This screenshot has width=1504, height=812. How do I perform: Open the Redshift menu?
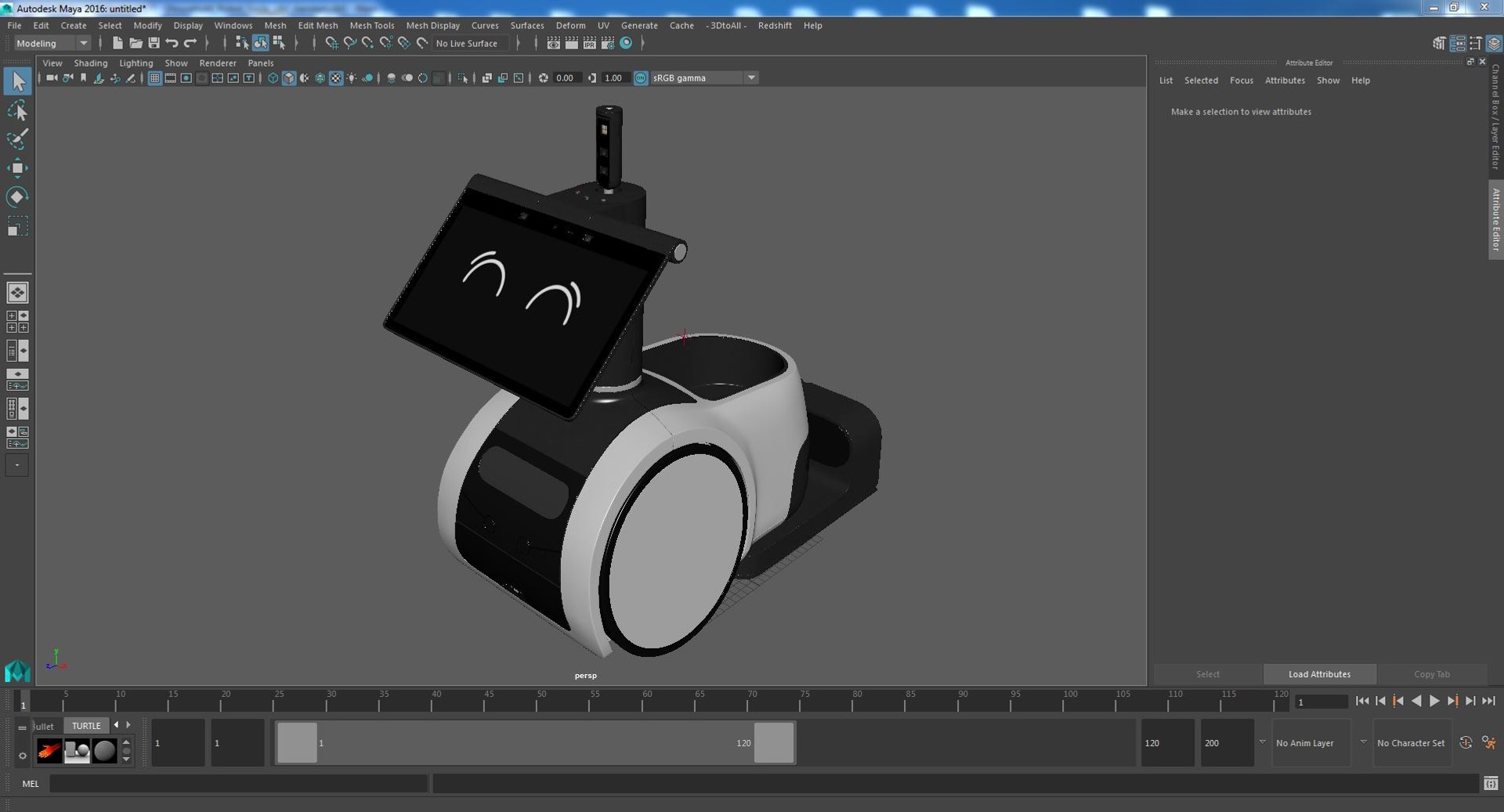775,25
